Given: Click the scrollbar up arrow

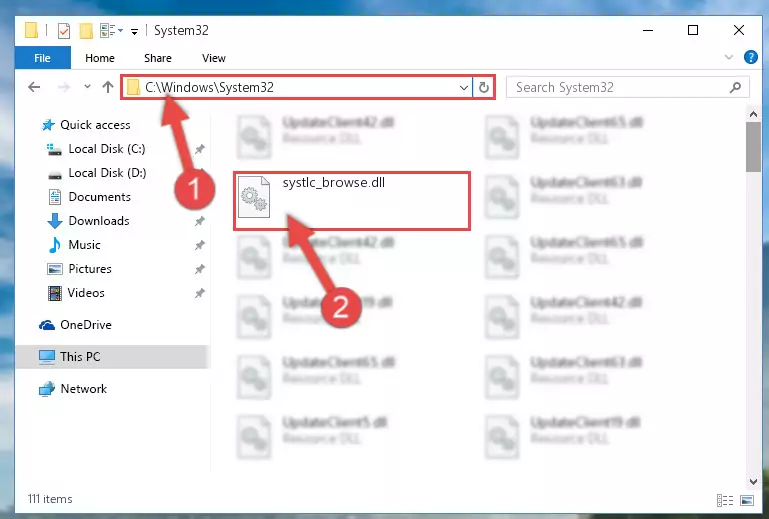Looking at the screenshot, I should coord(753,114).
